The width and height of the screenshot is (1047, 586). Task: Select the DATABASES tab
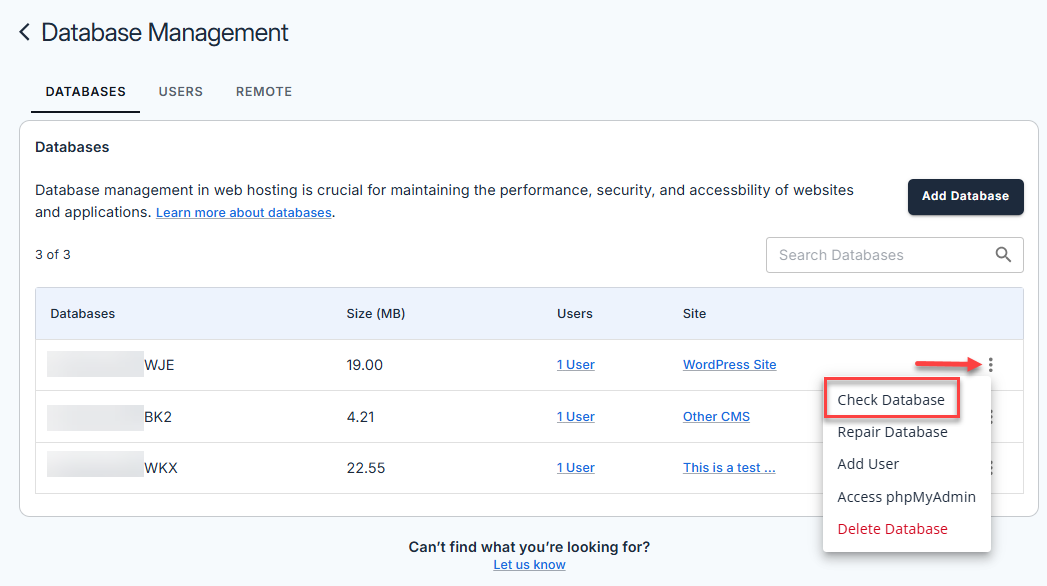coord(85,91)
